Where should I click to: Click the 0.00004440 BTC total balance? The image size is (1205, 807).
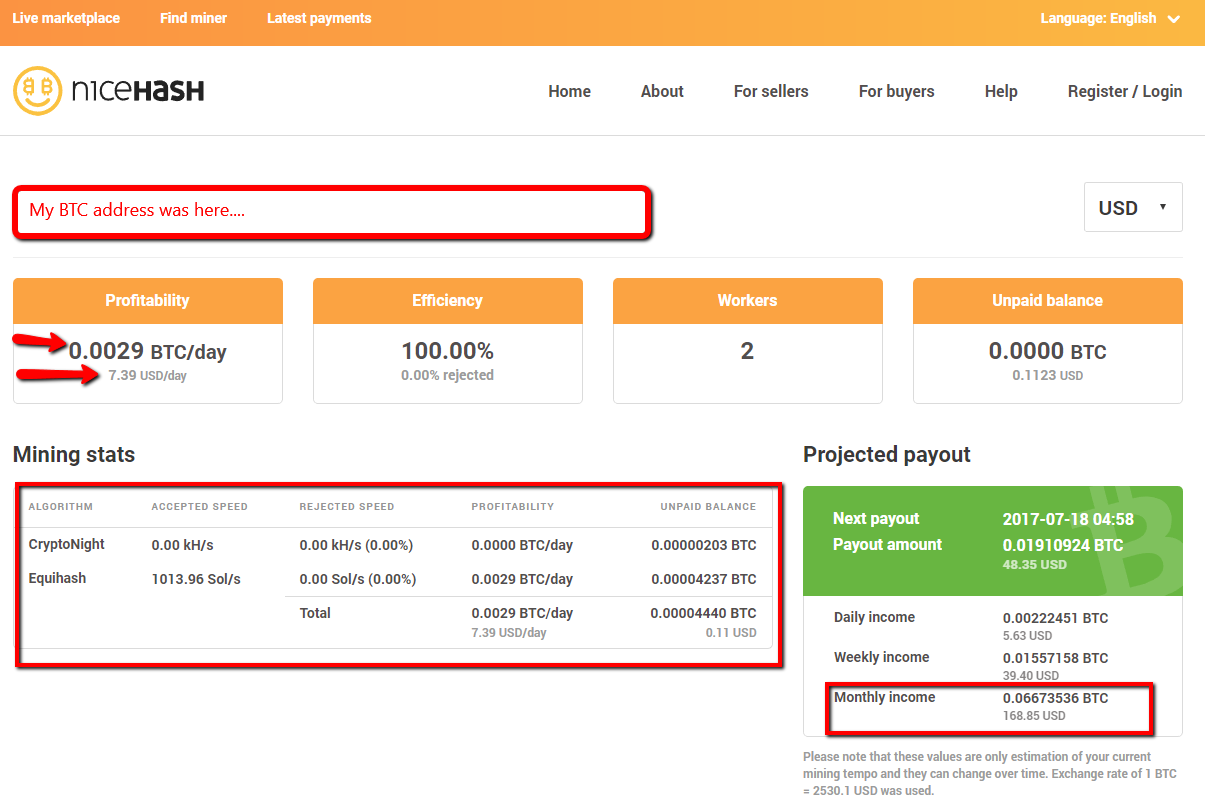tap(704, 613)
